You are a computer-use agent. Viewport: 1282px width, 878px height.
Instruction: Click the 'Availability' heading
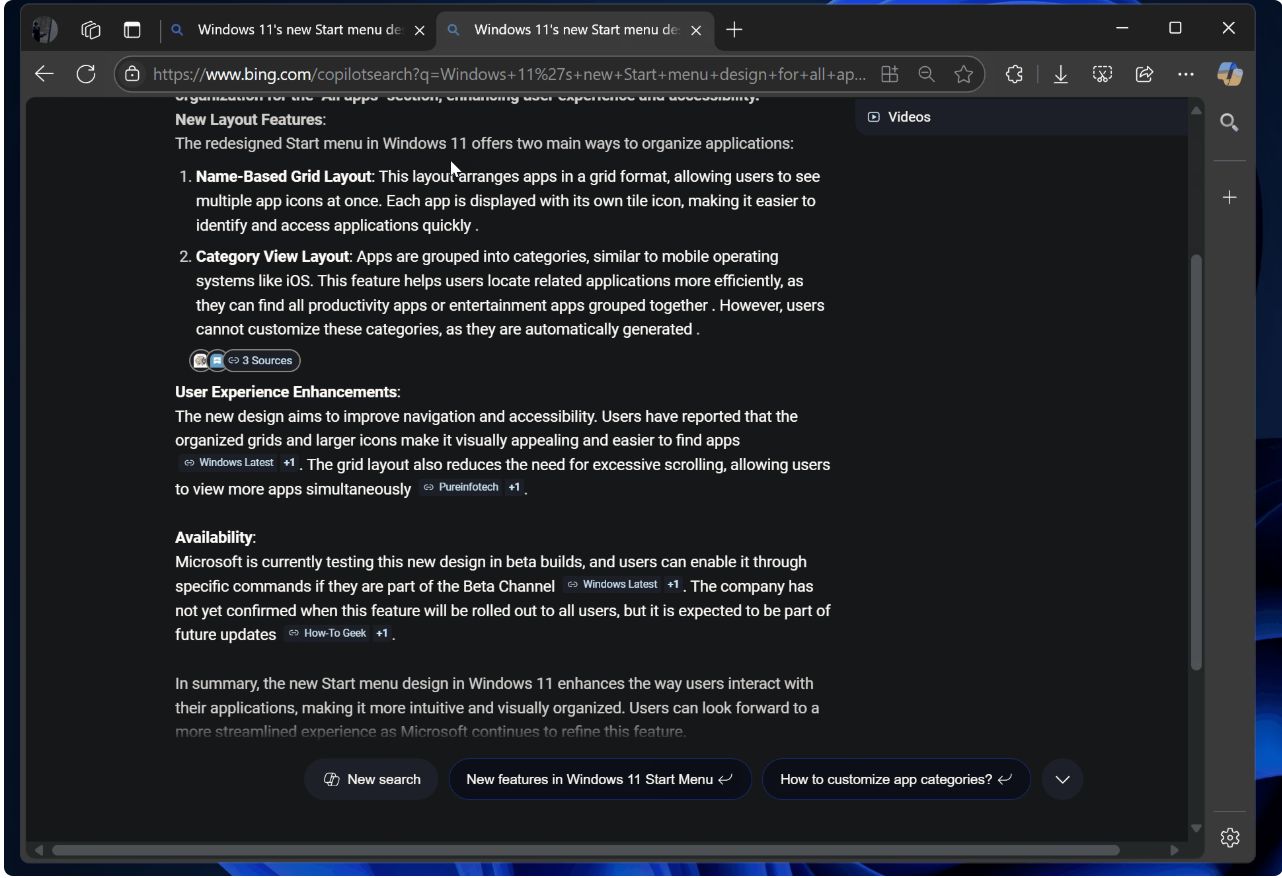[214, 538]
